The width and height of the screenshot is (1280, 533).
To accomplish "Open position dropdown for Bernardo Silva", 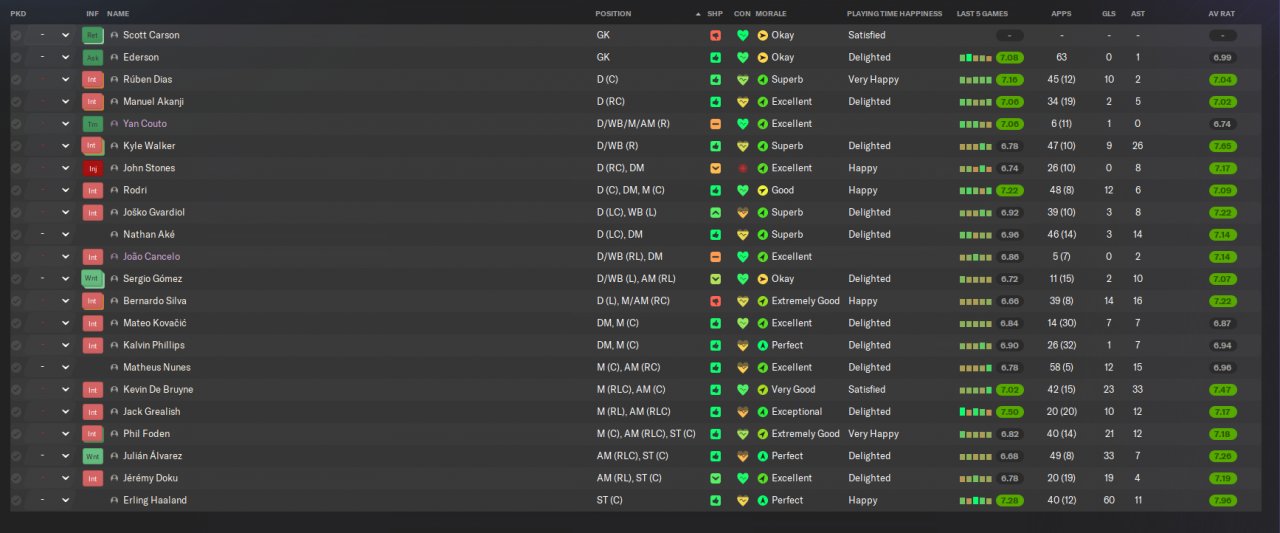I will coord(66,301).
